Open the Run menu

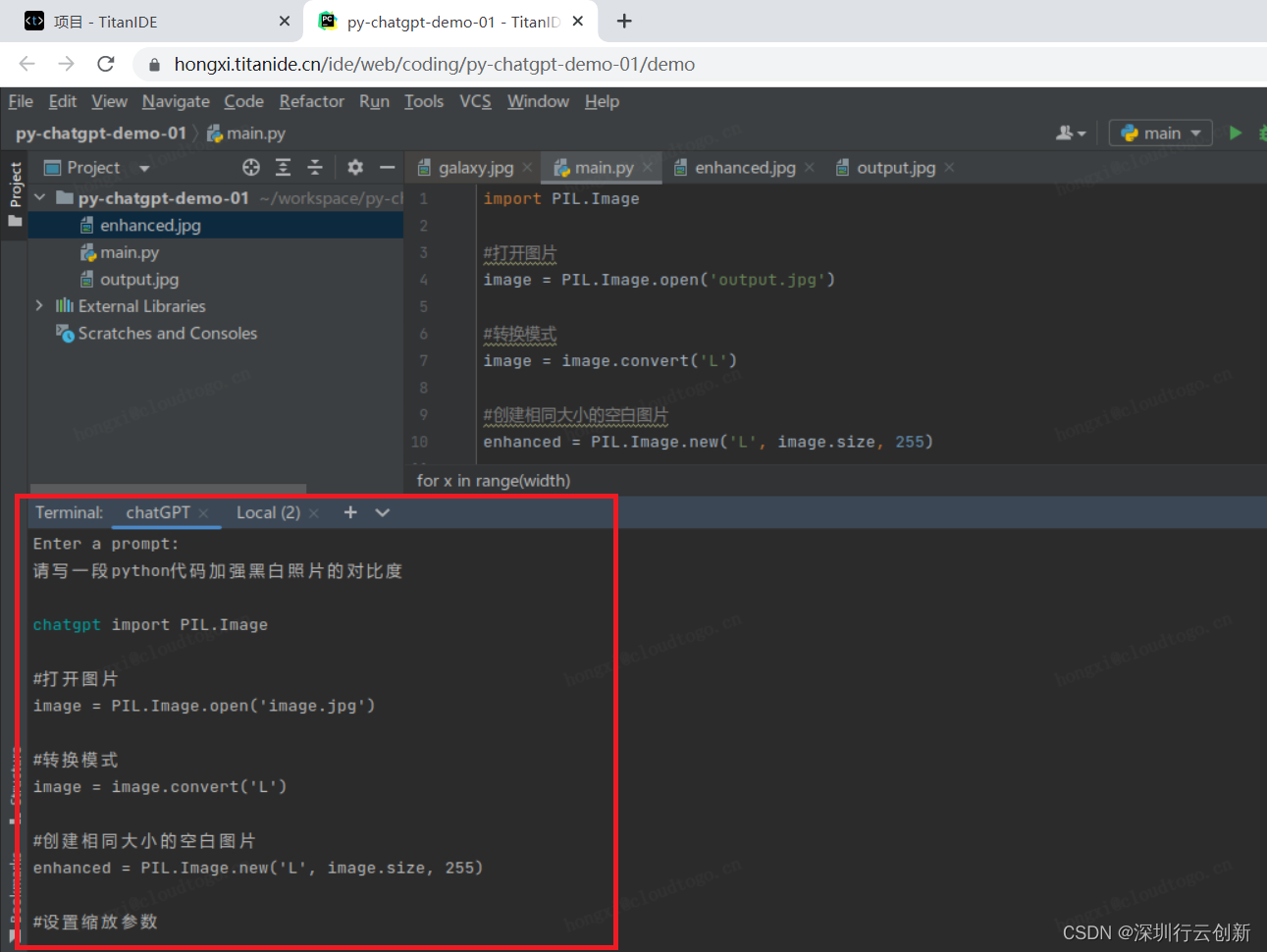(x=374, y=101)
